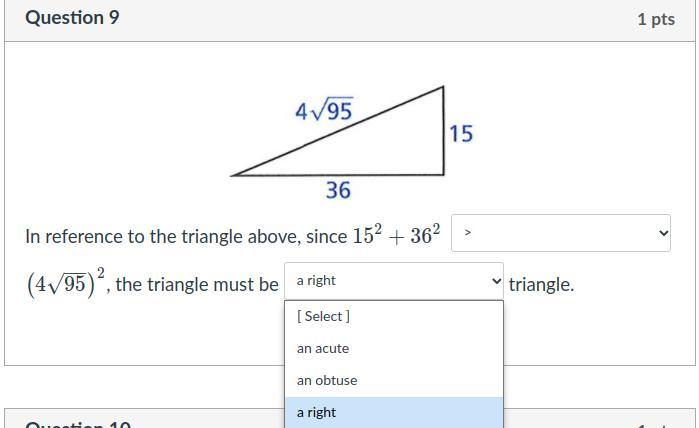Click the arrow on the comparison dropdown

point(663,233)
